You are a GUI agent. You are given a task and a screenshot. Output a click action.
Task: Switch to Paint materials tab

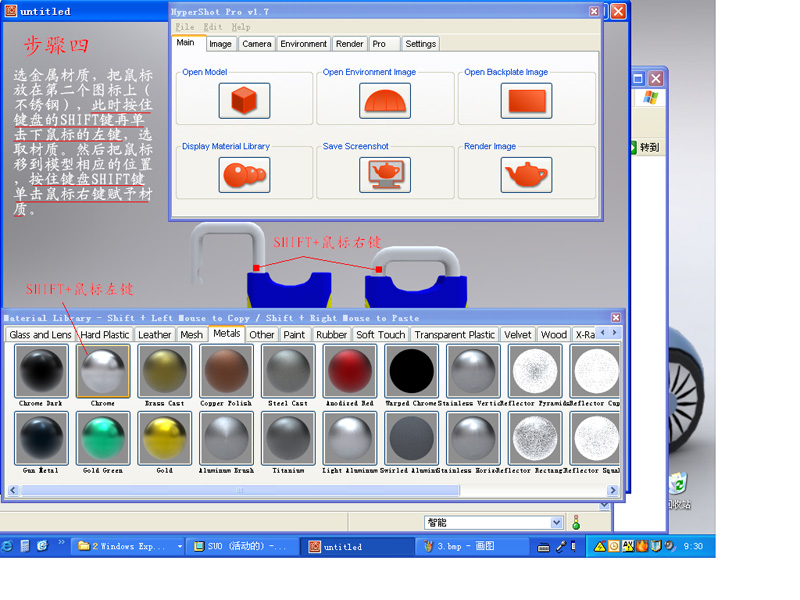[294, 335]
